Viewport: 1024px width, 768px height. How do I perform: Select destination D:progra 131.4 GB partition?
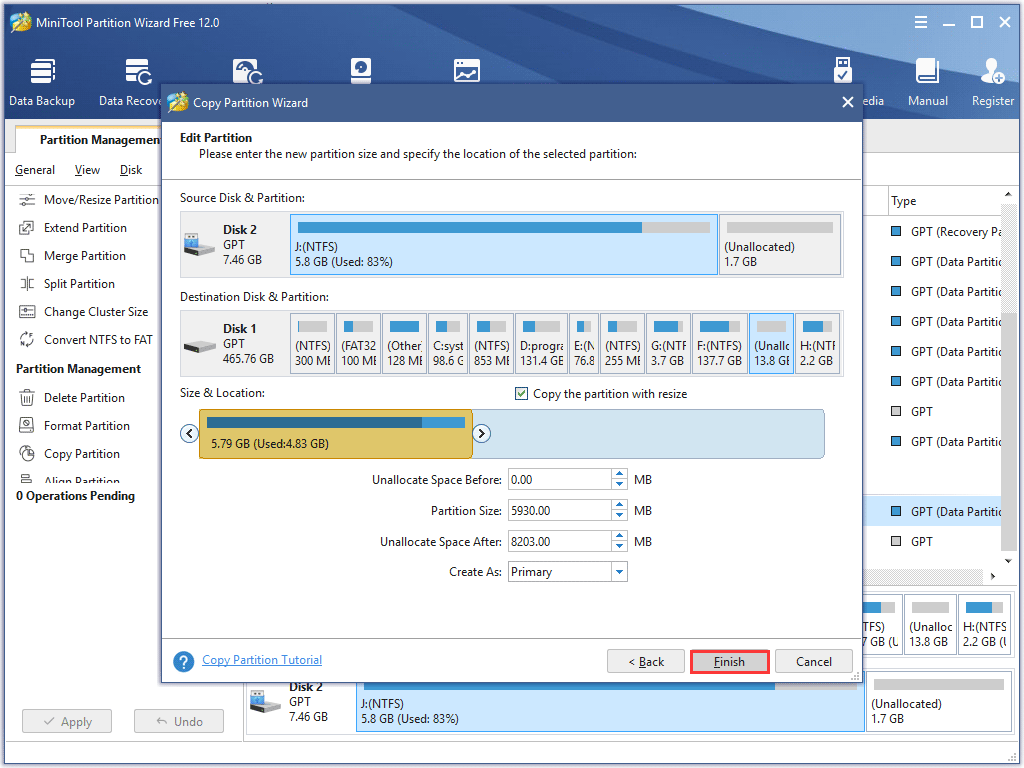coord(541,343)
